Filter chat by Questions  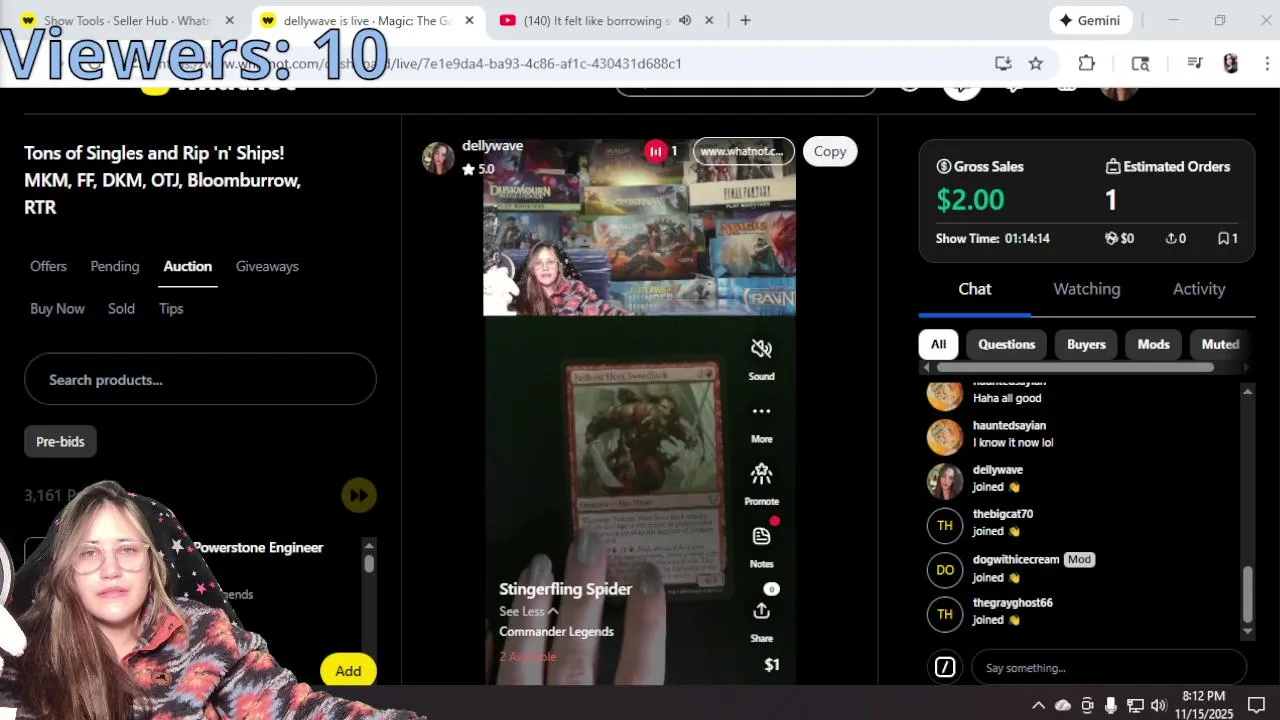pos(1006,344)
